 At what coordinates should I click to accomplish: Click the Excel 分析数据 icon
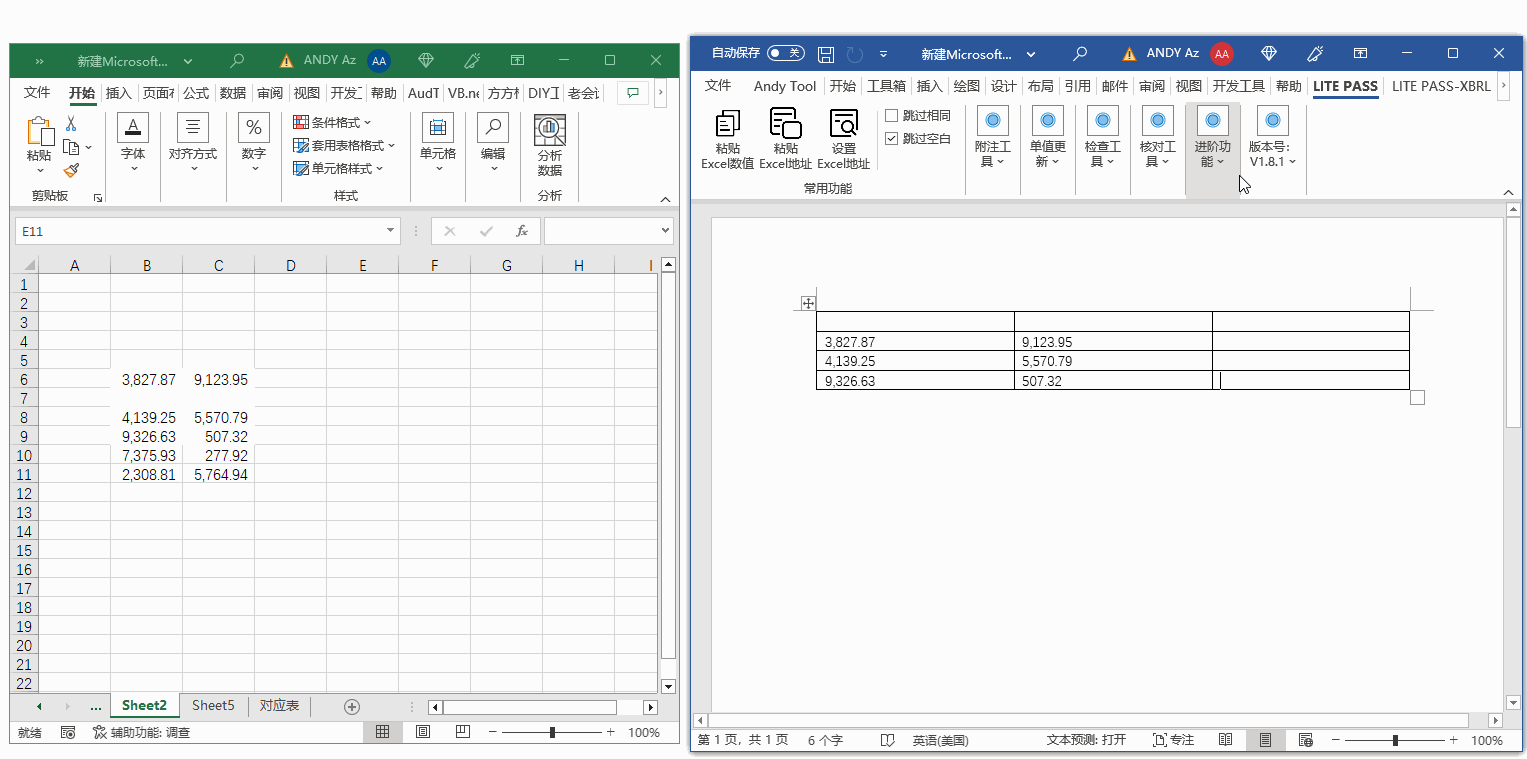(x=549, y=131)
